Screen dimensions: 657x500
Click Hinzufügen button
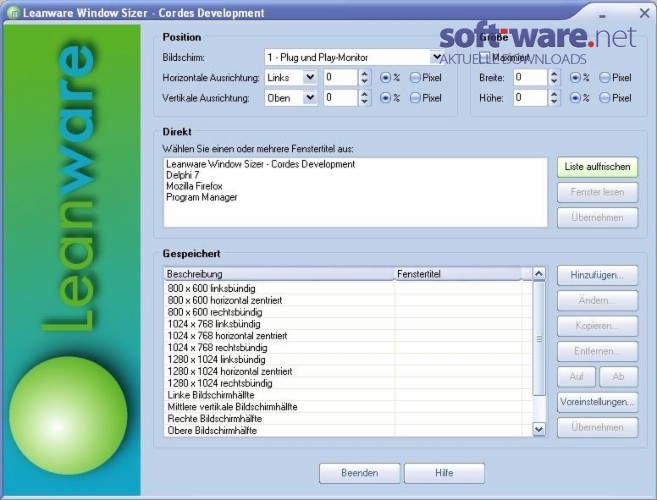pyautogui.click(x=598, y=275)
